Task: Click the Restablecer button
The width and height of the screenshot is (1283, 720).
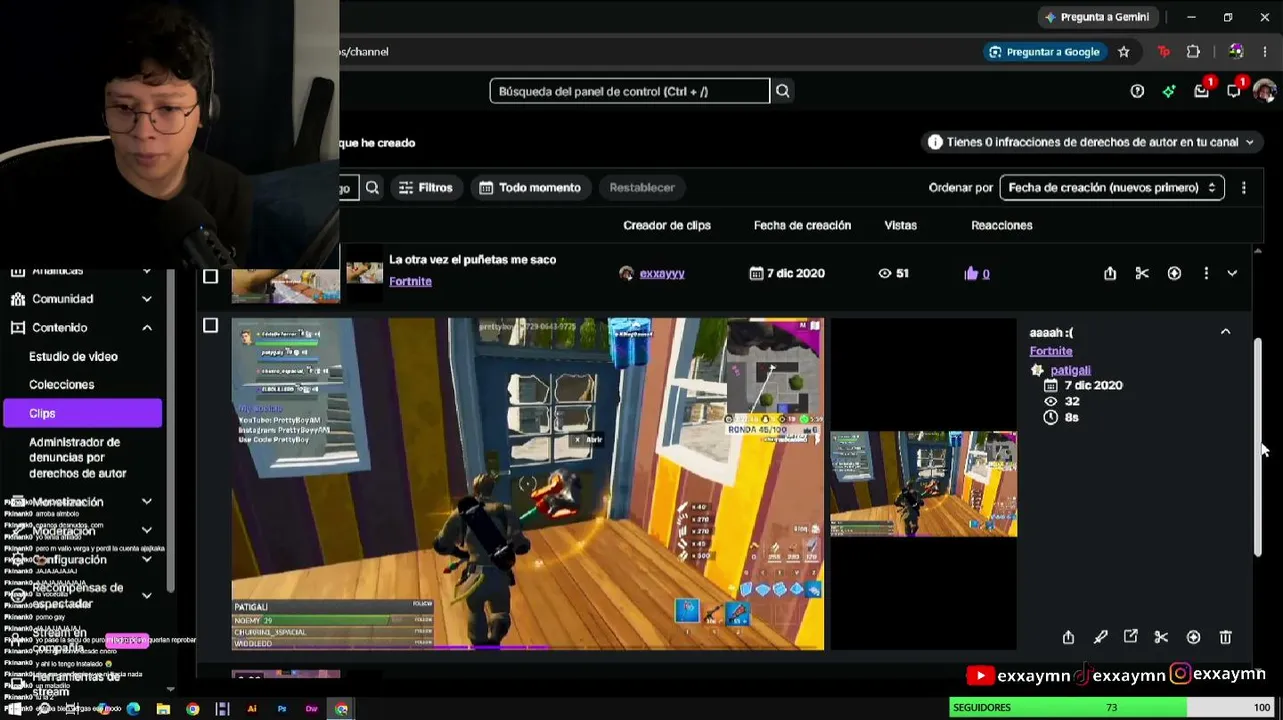Action: tap(642, 187)
